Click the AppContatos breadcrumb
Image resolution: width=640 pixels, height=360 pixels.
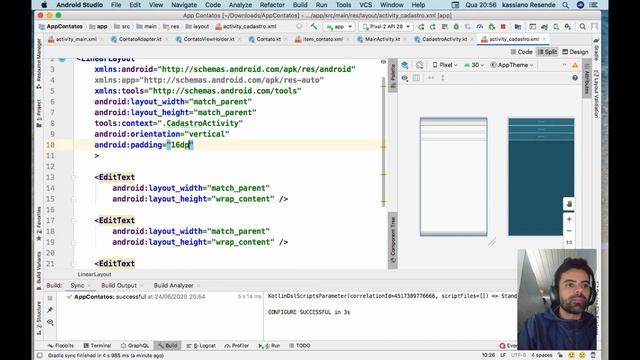[61, 27]
